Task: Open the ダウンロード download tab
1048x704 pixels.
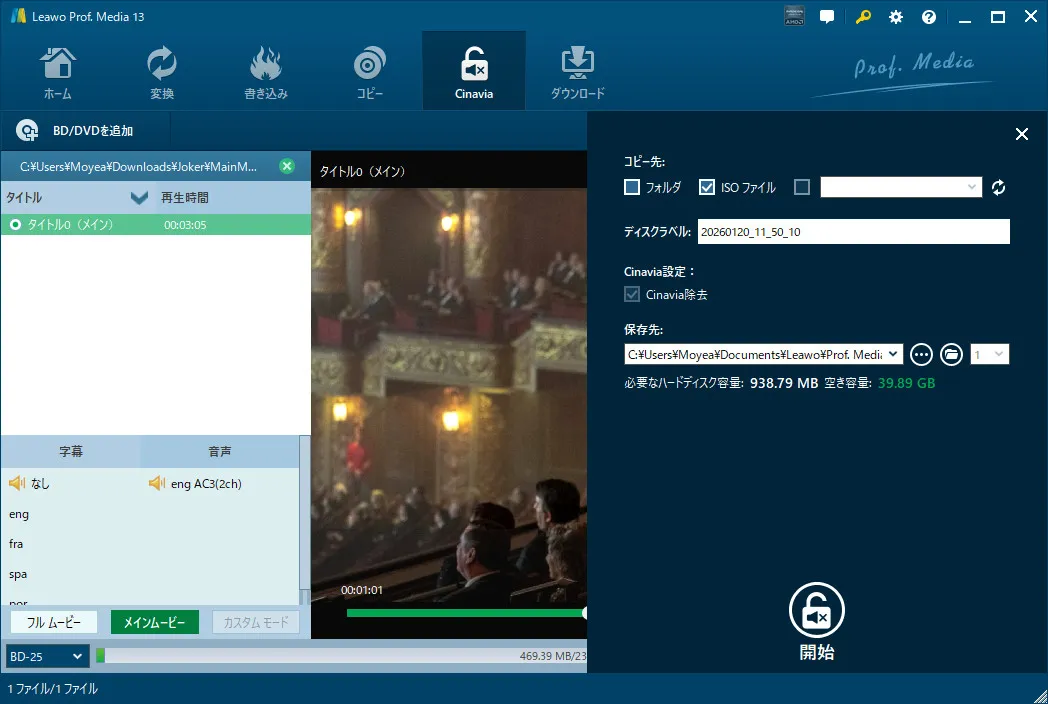Action: pyautogui.click(x=577, y=72)
